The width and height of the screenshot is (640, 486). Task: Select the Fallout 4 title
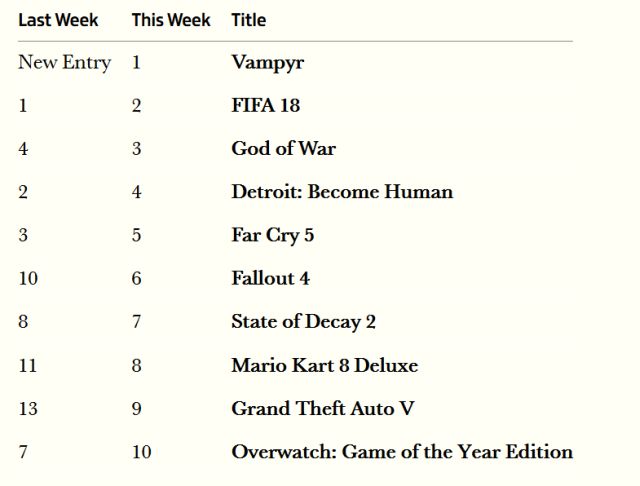pyautogui.click(x=270, y=278)
